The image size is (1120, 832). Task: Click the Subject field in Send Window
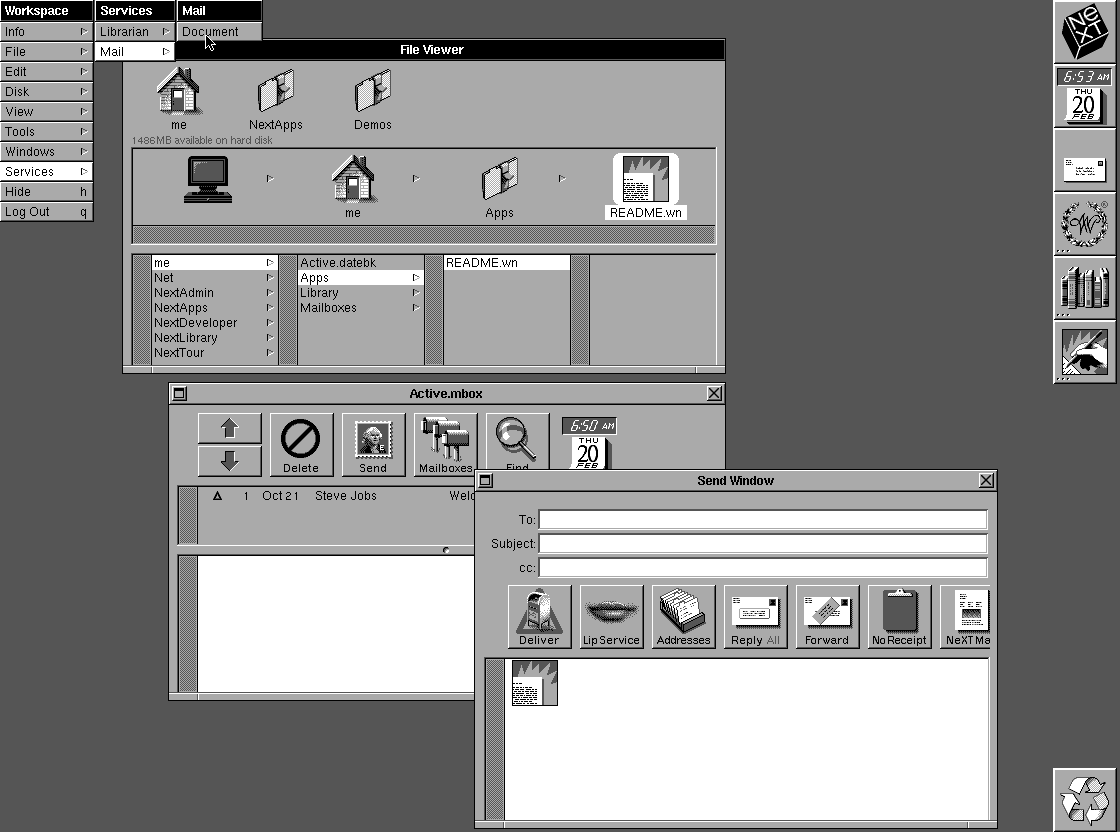coord(763,543)
